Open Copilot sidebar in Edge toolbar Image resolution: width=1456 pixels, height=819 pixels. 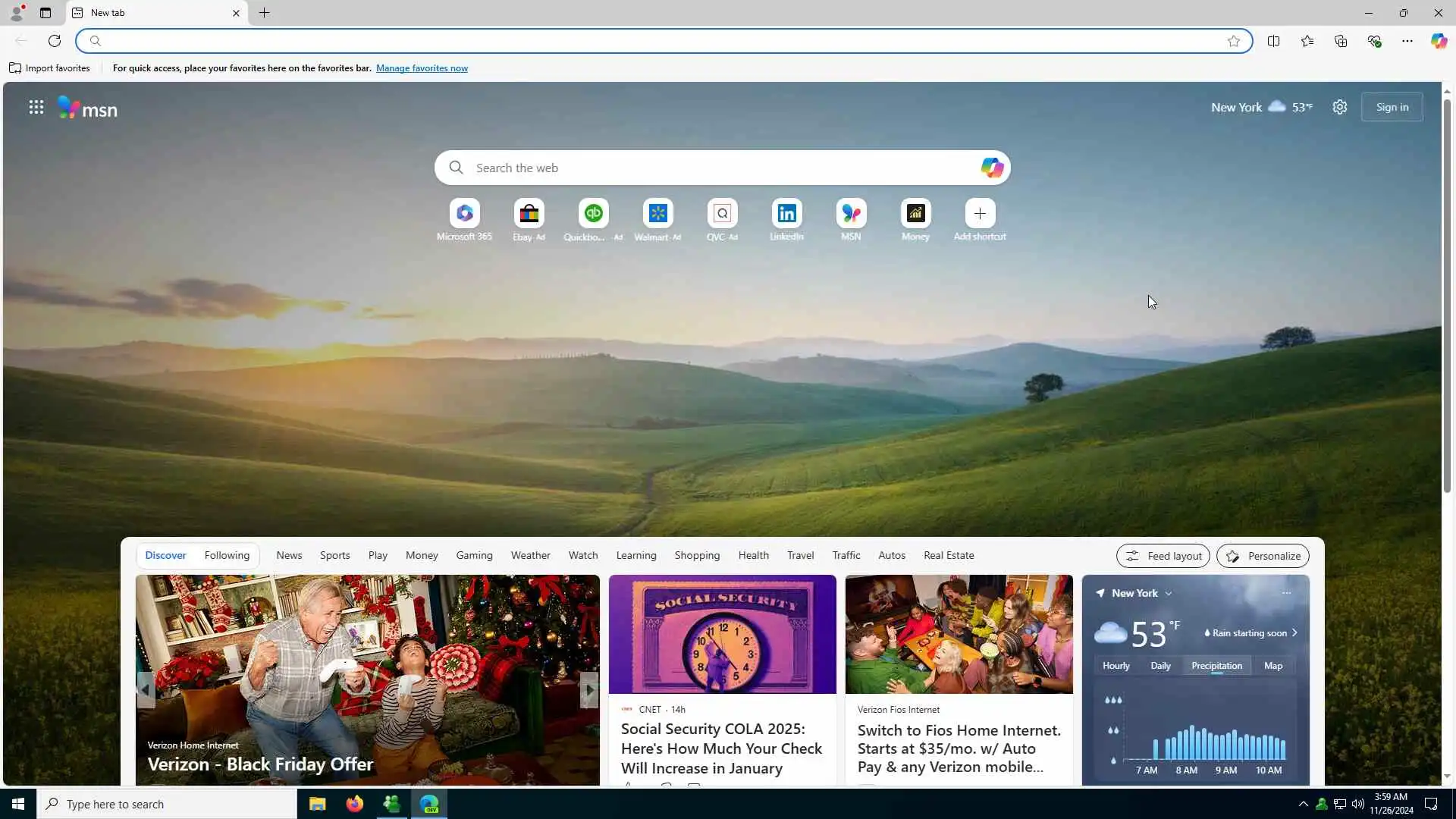1439,41
